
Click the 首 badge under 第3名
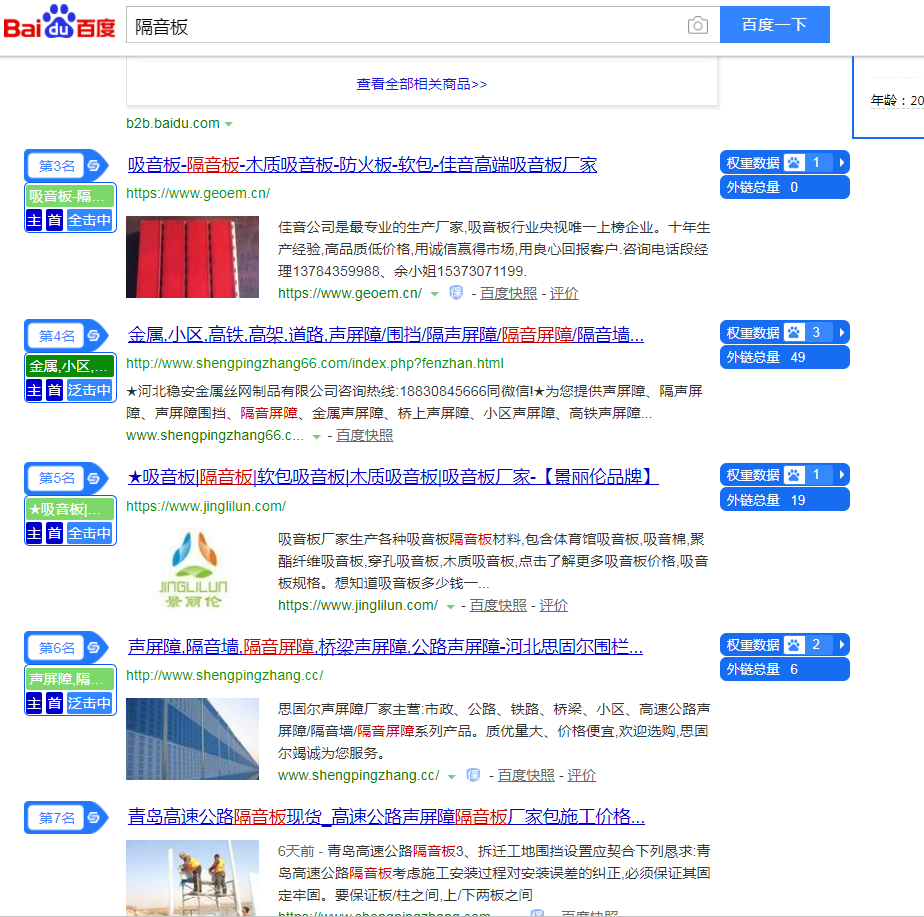[x=54, y=220]
